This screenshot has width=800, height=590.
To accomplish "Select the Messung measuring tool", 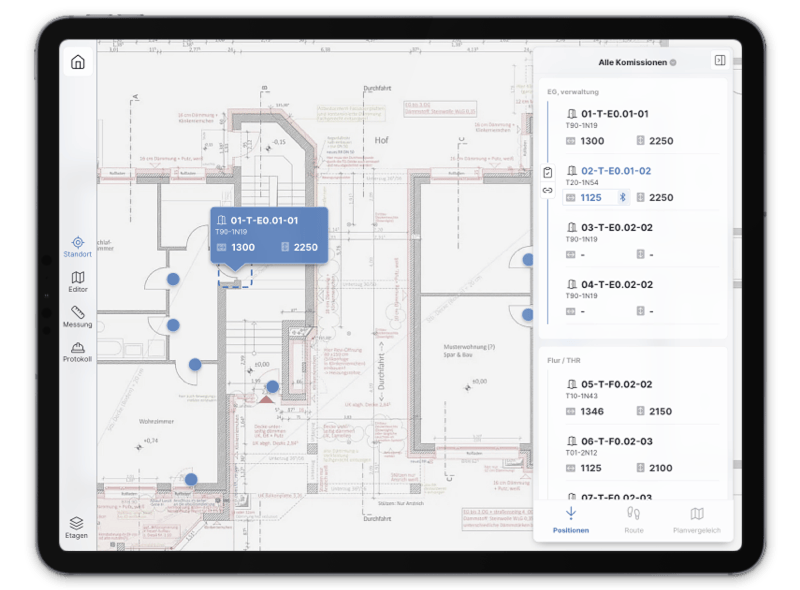I will (78, 317).
